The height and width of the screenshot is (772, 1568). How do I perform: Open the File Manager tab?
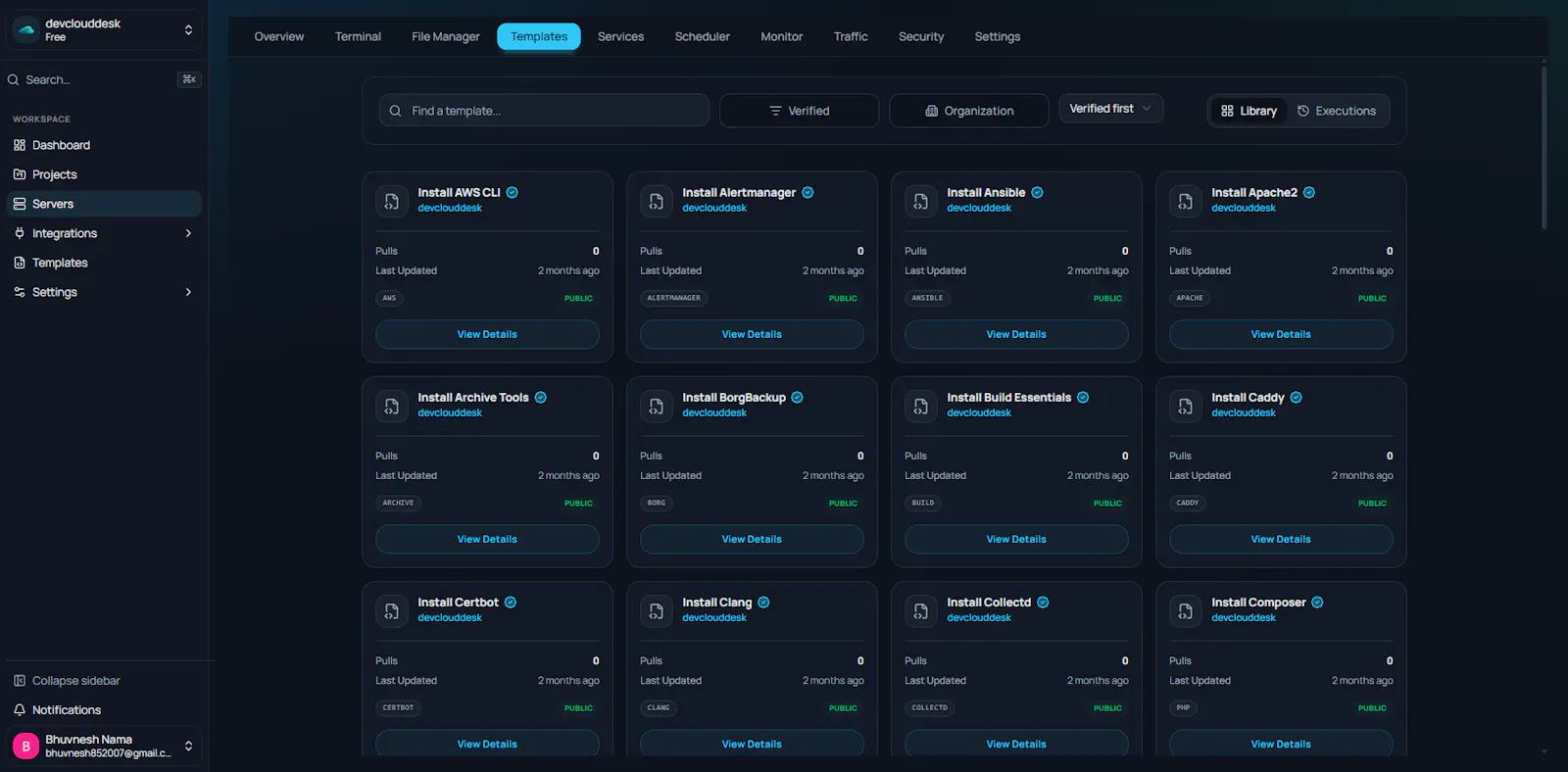(x=446, y=36)
